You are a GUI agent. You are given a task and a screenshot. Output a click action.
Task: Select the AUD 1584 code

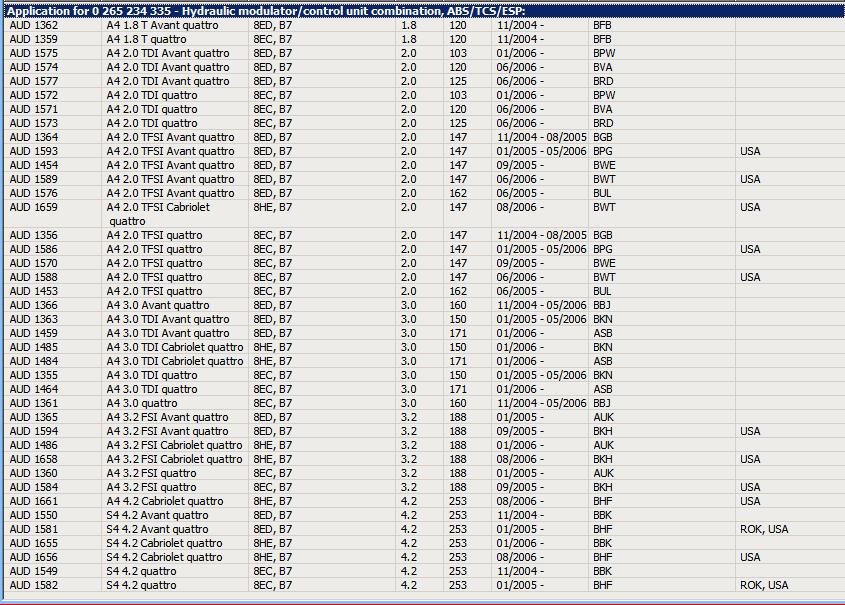pos(33,488)
